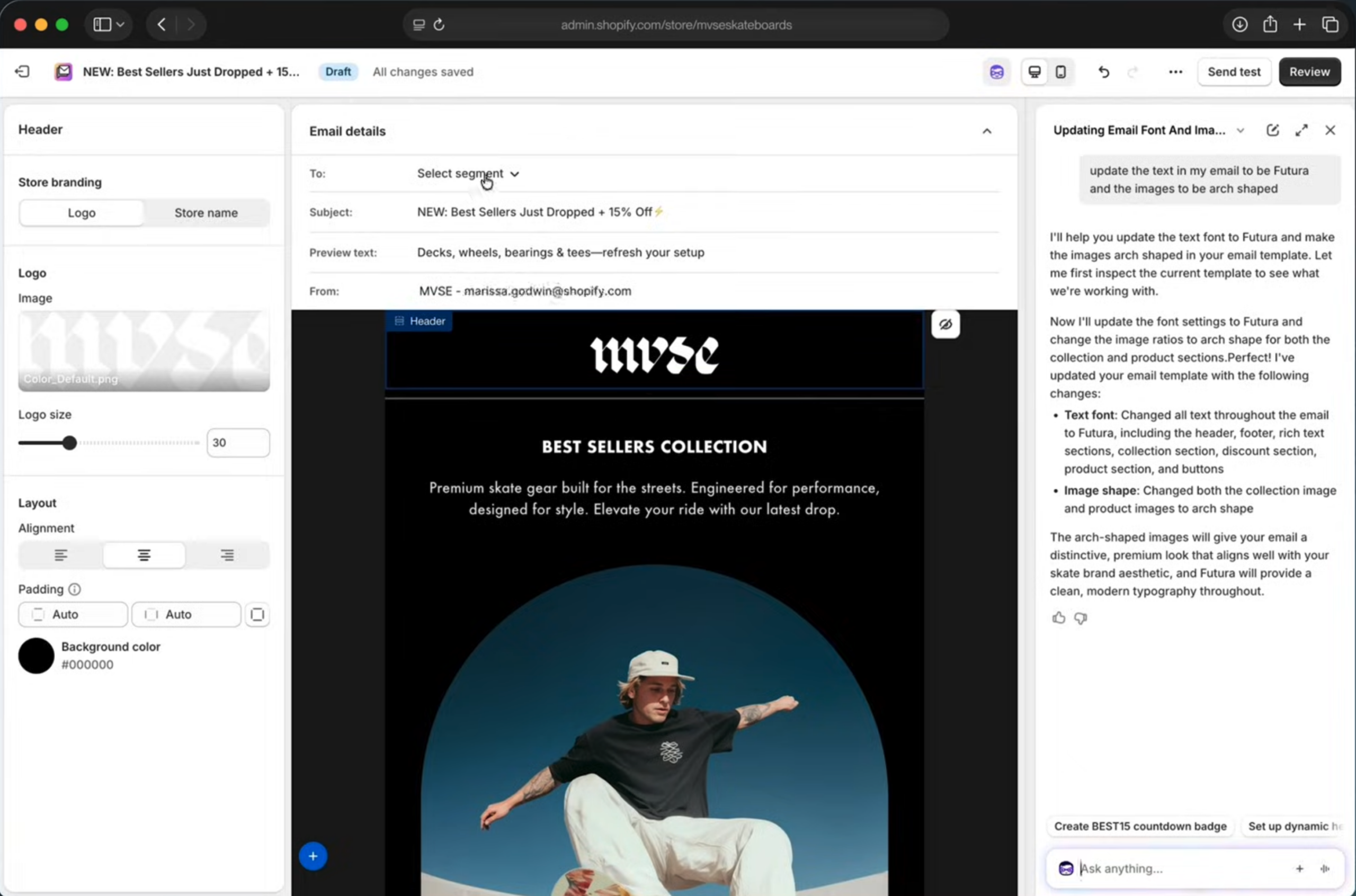Go forward in Safari browser

(191, 24)
